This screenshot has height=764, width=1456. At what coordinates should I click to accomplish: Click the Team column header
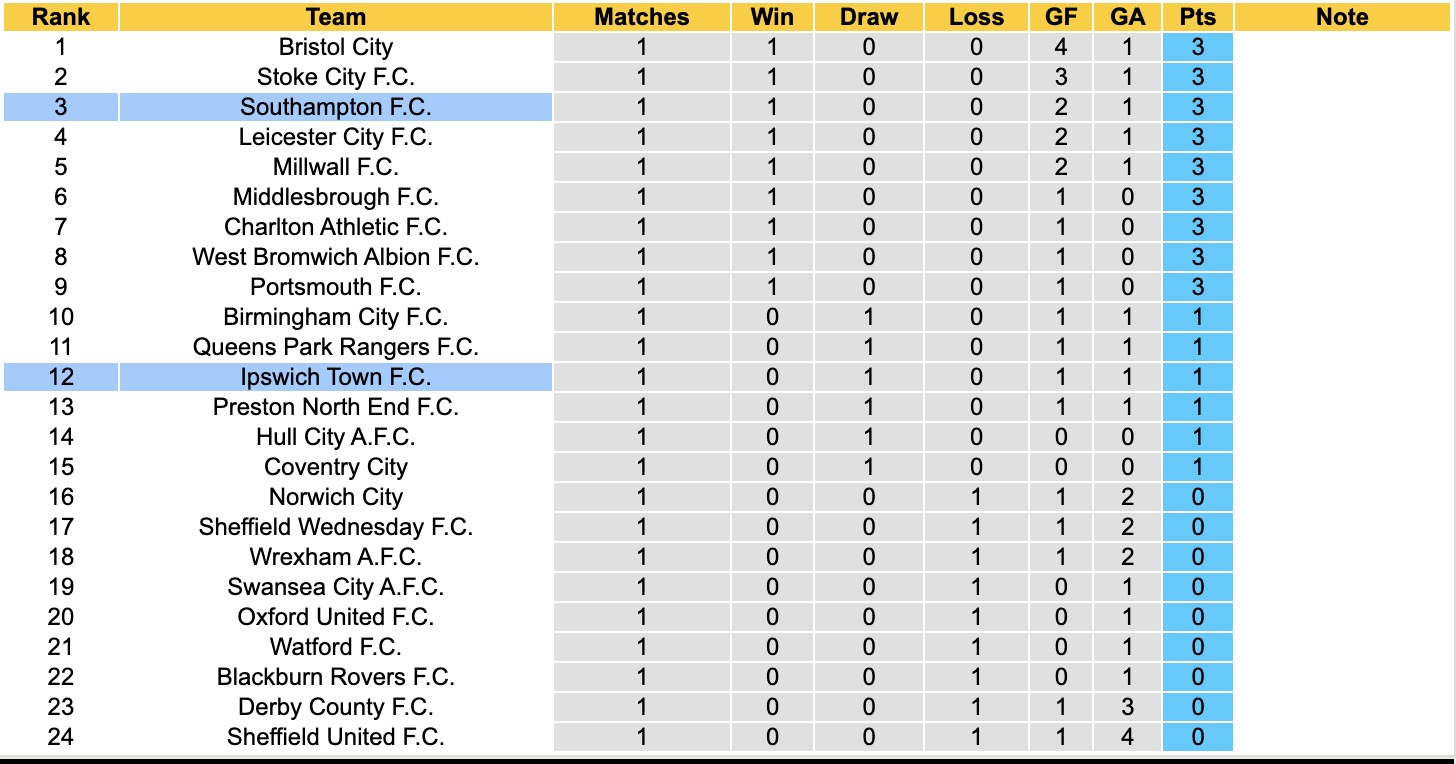[x=336, y=17]
